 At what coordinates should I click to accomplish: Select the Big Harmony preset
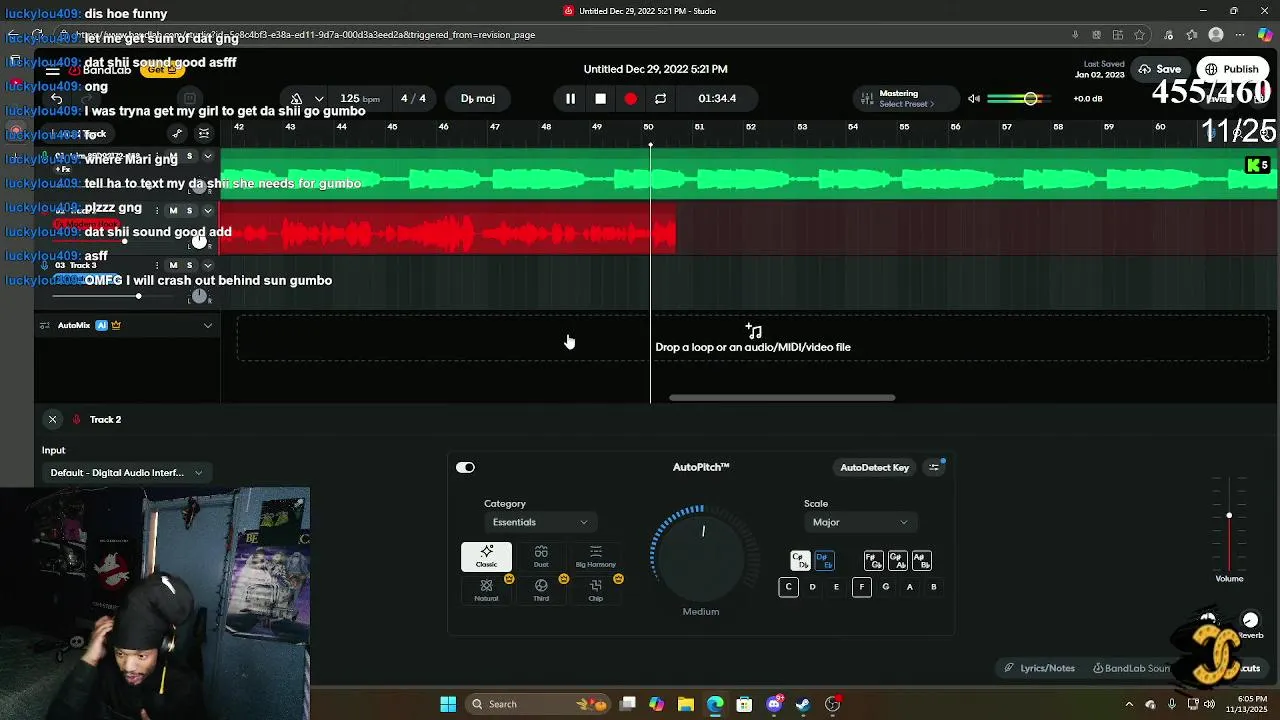pyautogui.click(x=596, y=557)
